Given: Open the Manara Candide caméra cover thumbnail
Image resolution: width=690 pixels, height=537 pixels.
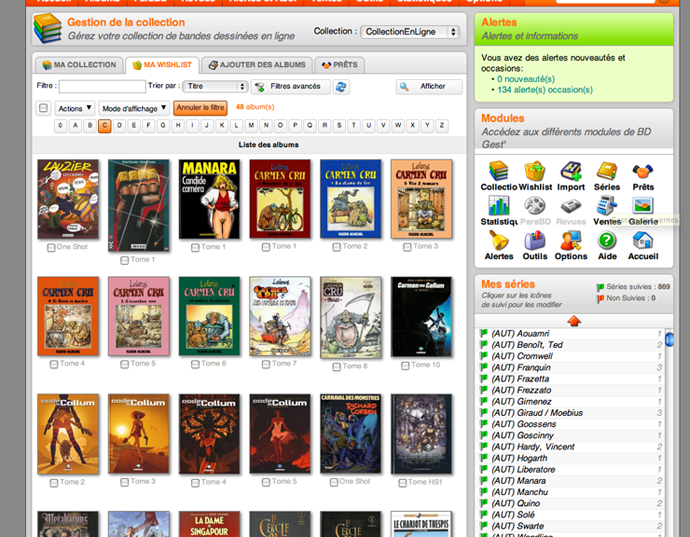Looking at the screenshot, I should [209, 199].
